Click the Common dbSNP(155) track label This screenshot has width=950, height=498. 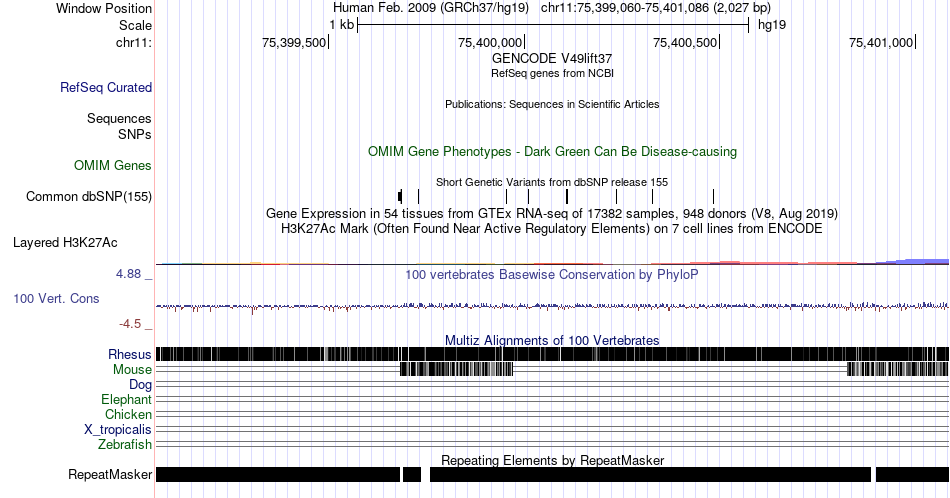[x=89, y=196]
